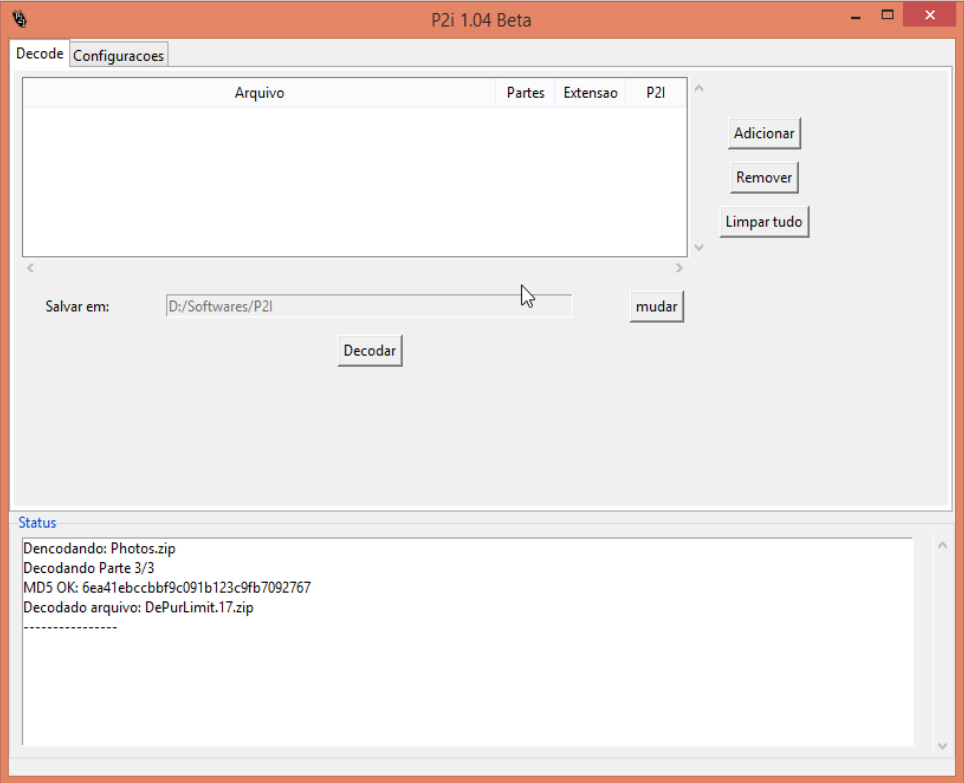Click the Remover button
Viewport: 964px width, 783px height.
(764, 178)
